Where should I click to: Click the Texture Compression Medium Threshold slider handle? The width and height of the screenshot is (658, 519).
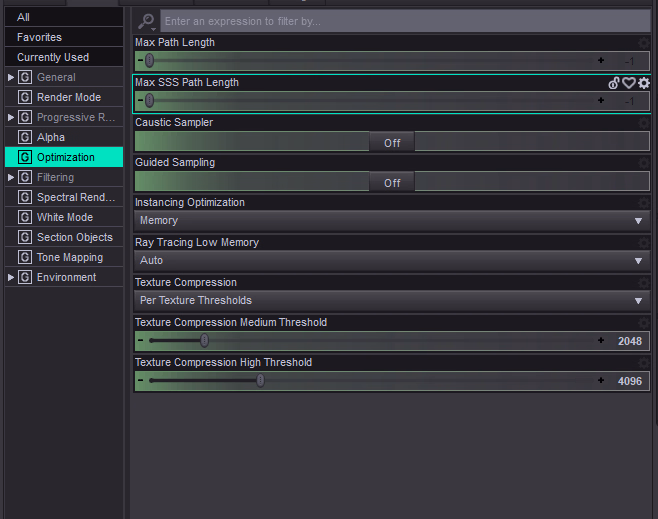[x=204, y=340]
